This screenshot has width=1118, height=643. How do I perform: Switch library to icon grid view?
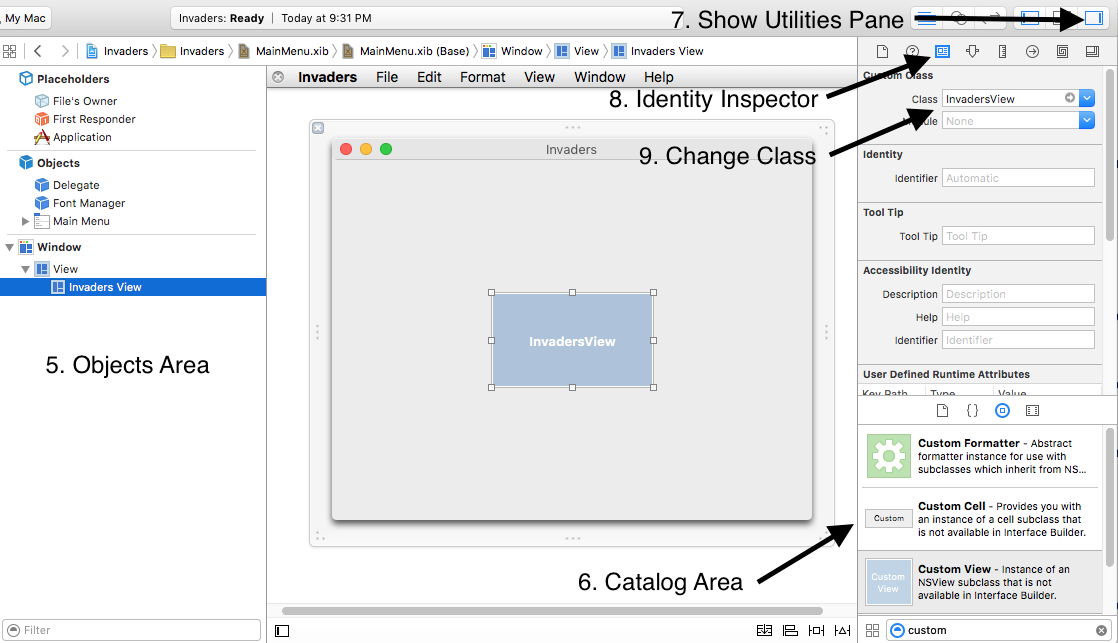[873, 630]
